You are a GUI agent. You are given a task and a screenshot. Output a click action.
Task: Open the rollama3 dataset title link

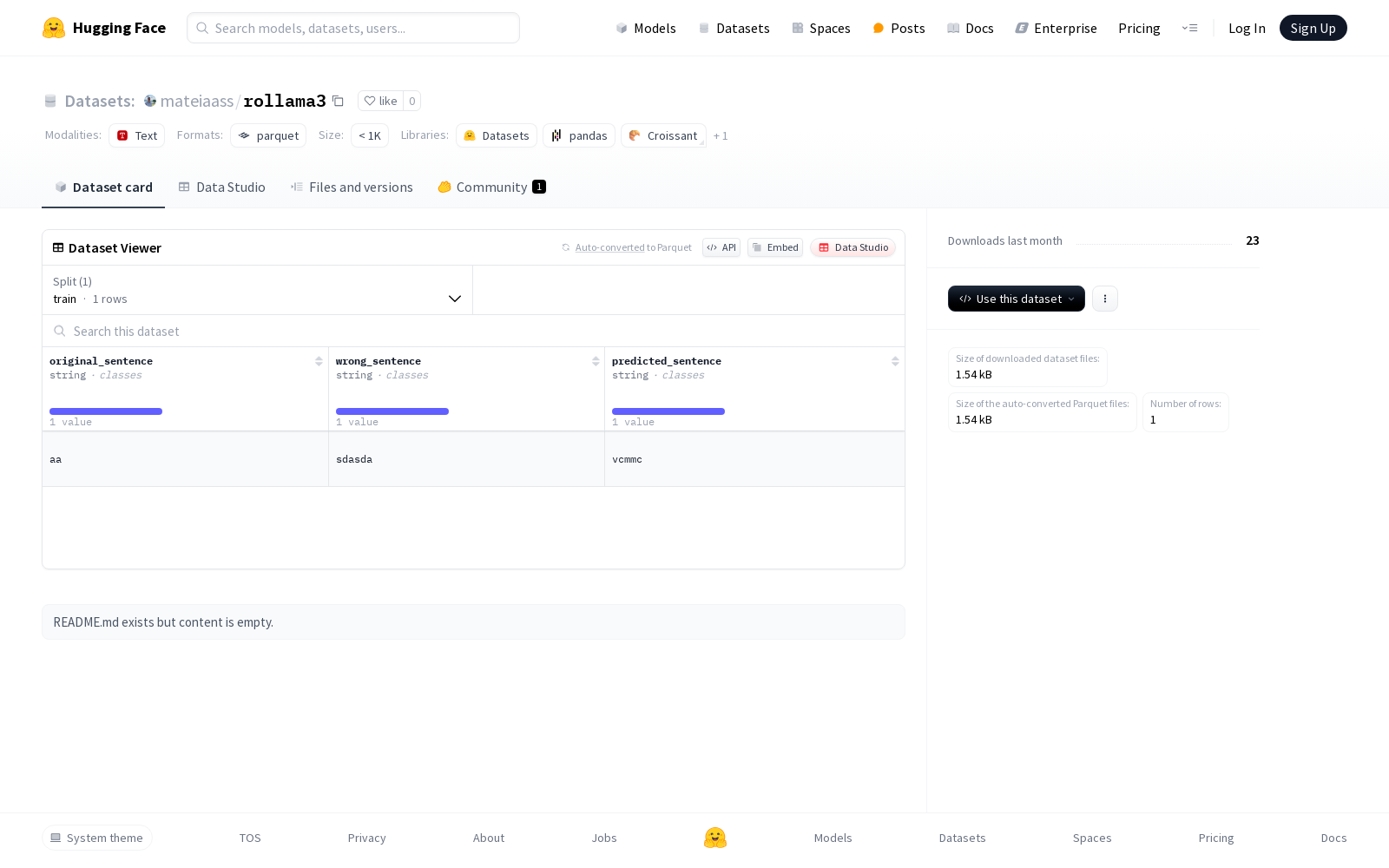pyautogui.click(x=285, y=101)
